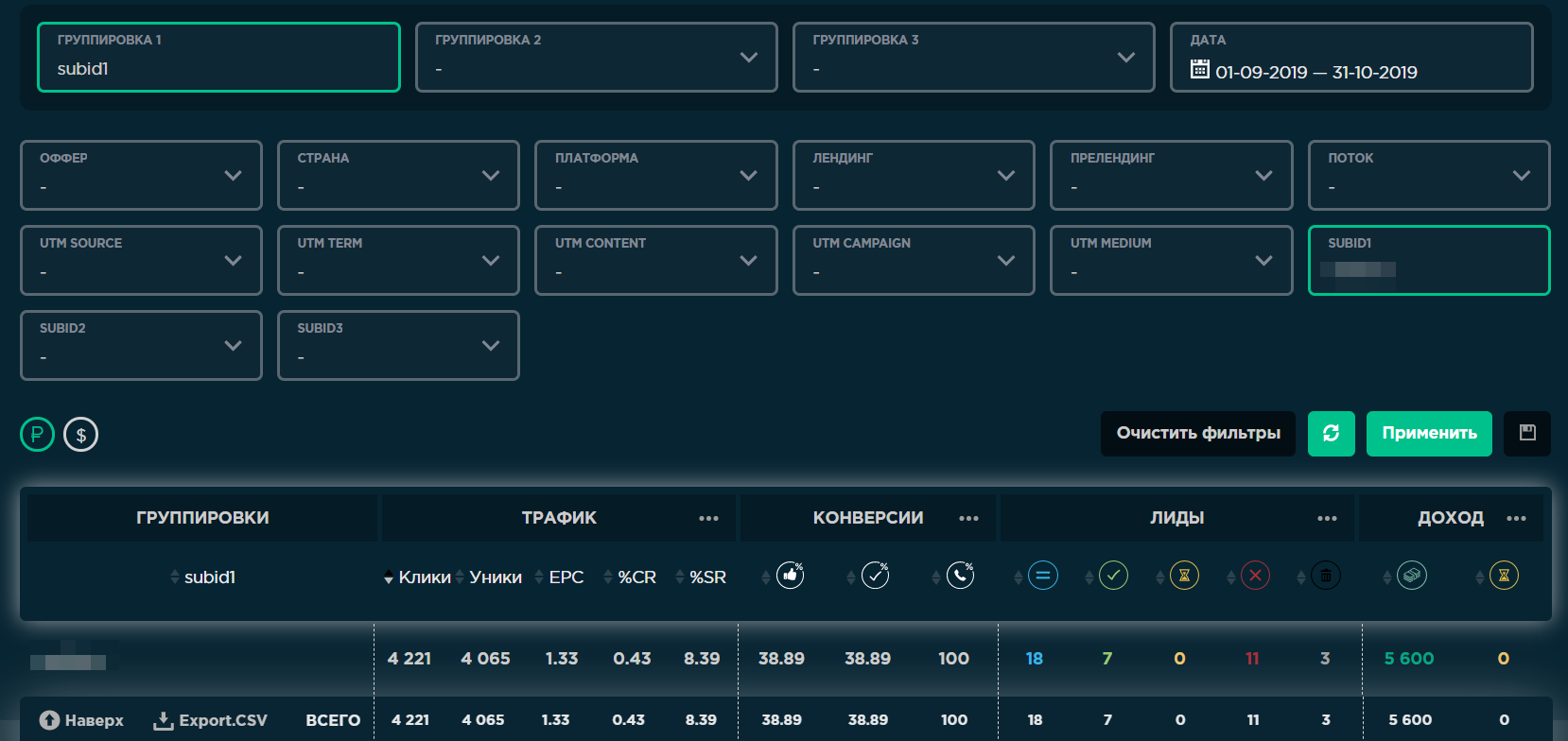Open the UTM CAMPAIGN filter dropdown
Screen dimensions: 1568x741
(914, 261)
